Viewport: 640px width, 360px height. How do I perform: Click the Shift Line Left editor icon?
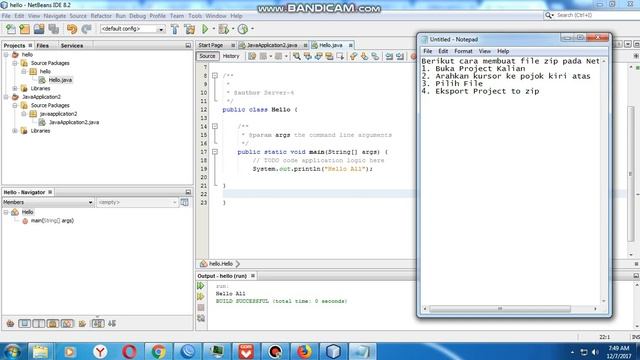(389, 56)
